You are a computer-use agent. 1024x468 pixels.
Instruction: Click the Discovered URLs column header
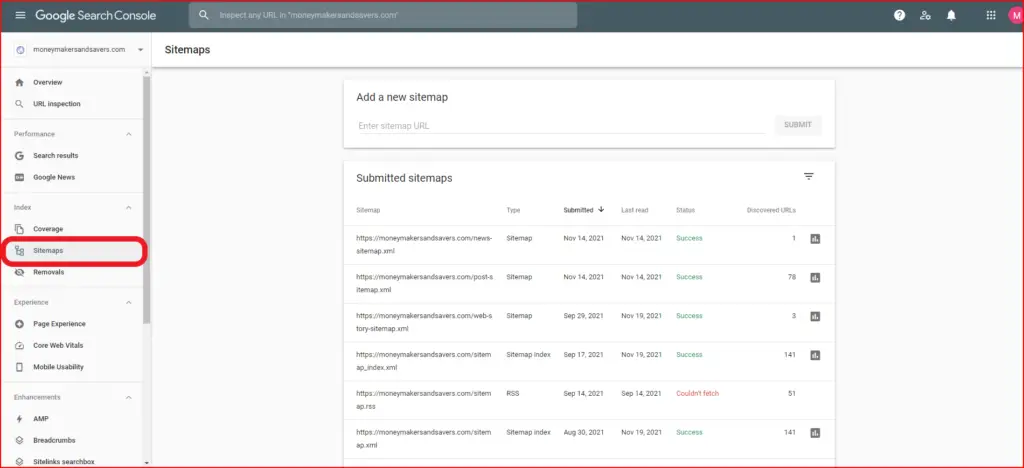pyautogui.click(x=771, y=210)
